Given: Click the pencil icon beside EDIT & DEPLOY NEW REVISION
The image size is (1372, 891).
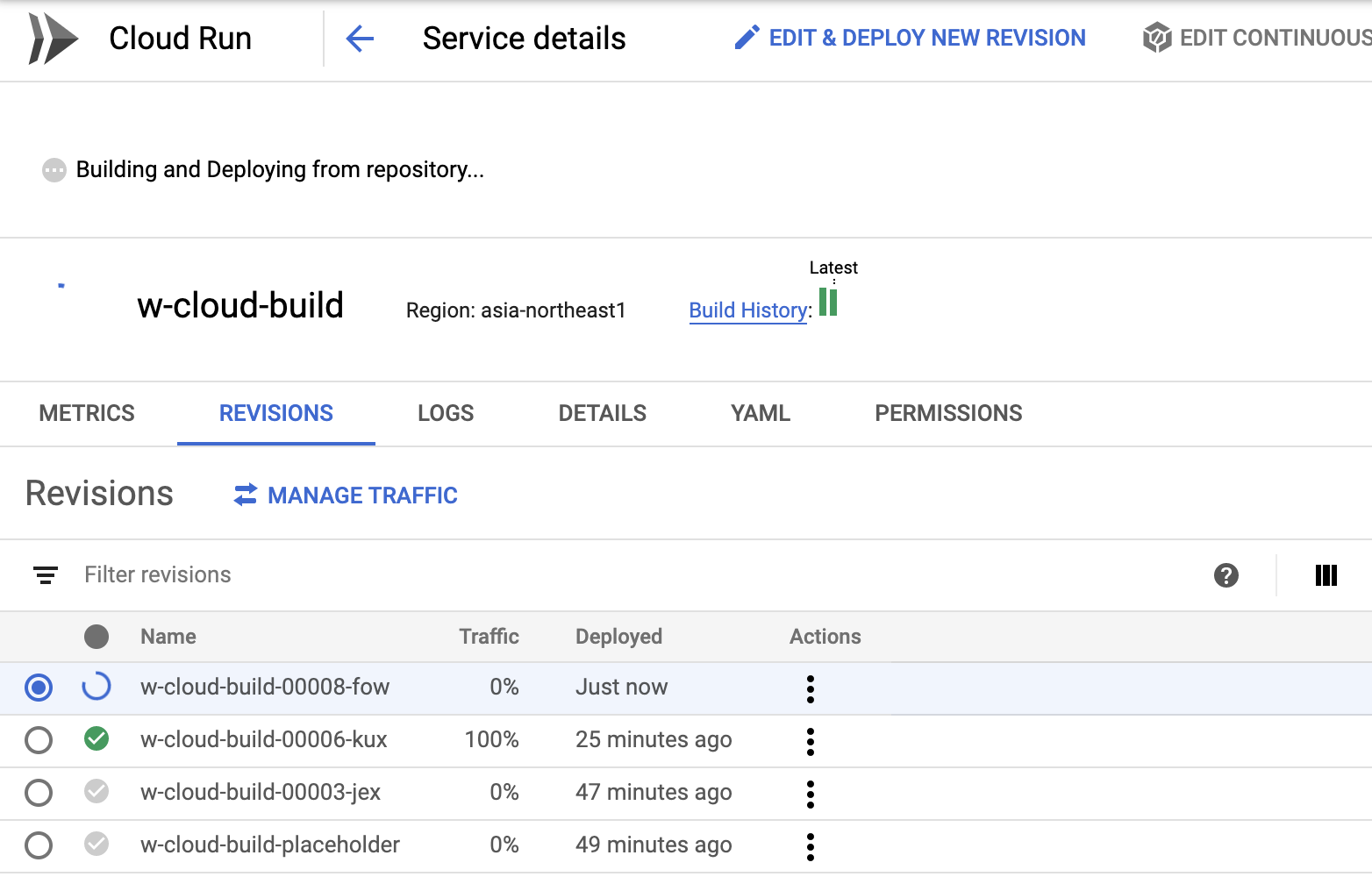Looking at the screenshot, I should [747, 38].
